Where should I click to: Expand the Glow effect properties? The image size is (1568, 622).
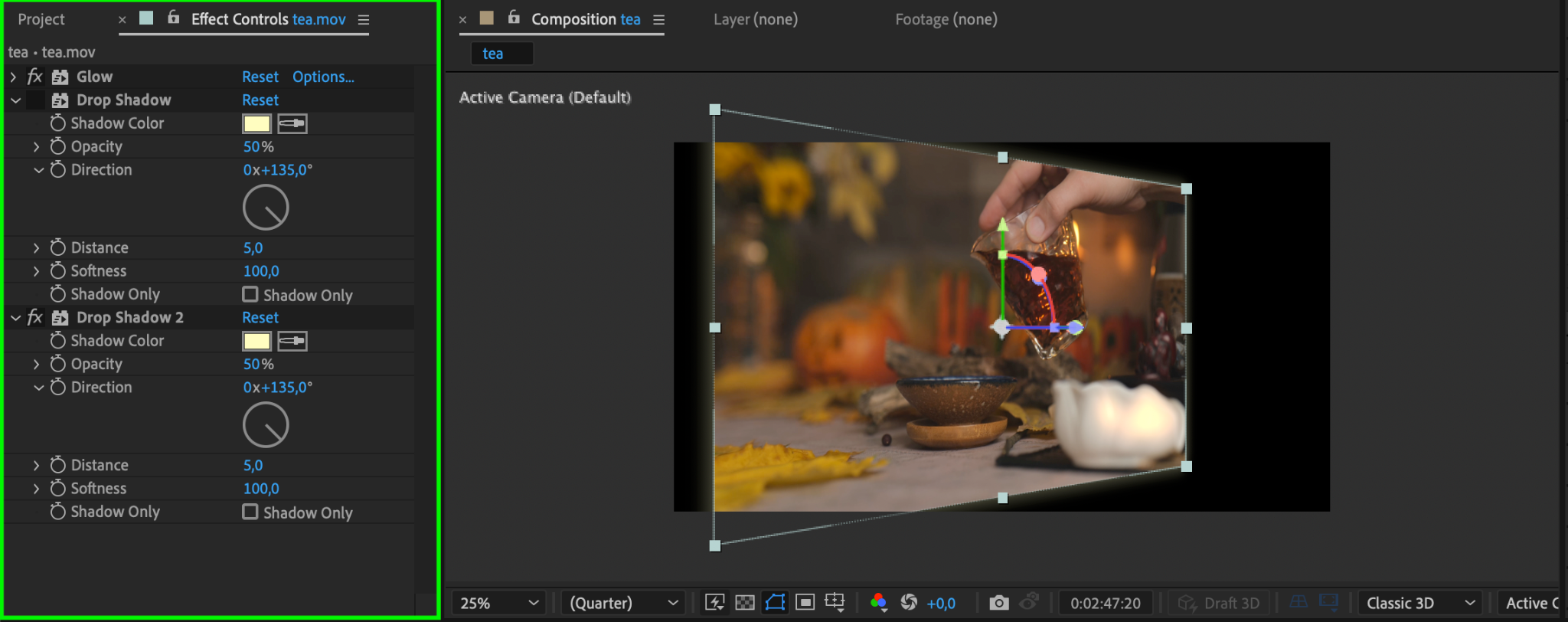(x=13, y=77)
